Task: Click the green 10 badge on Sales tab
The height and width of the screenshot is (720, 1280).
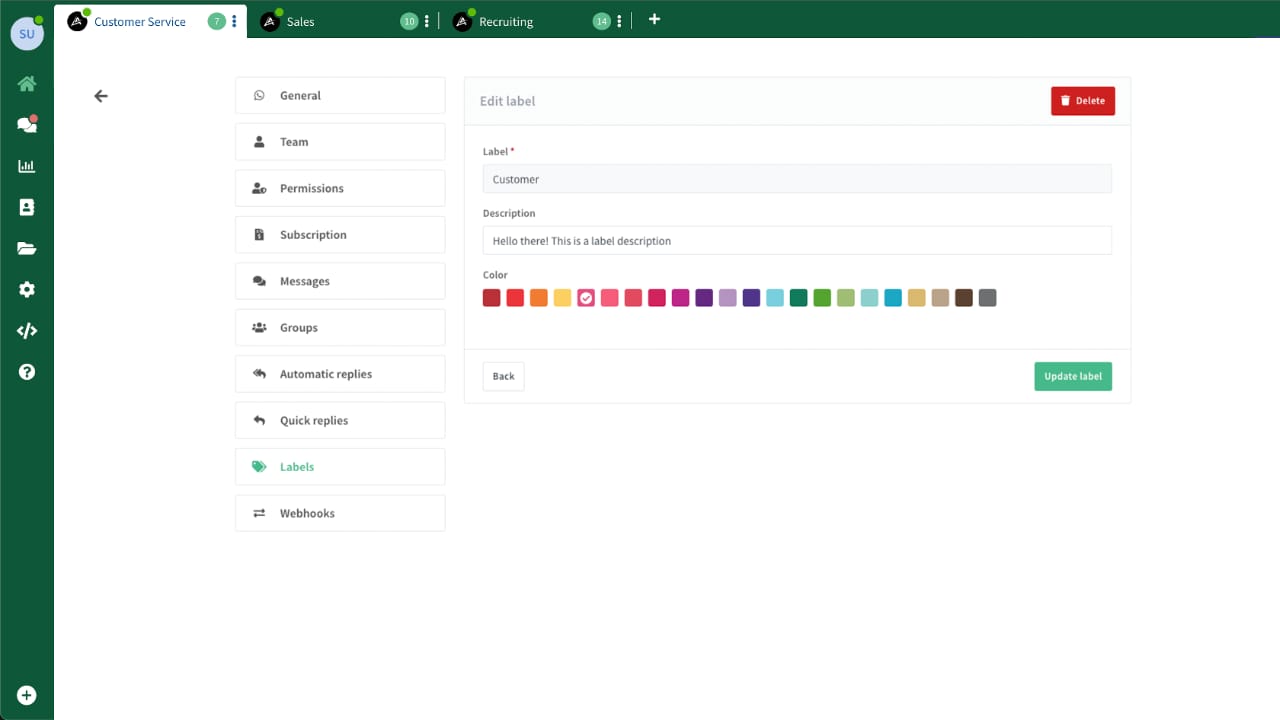Action: [409, 21]
